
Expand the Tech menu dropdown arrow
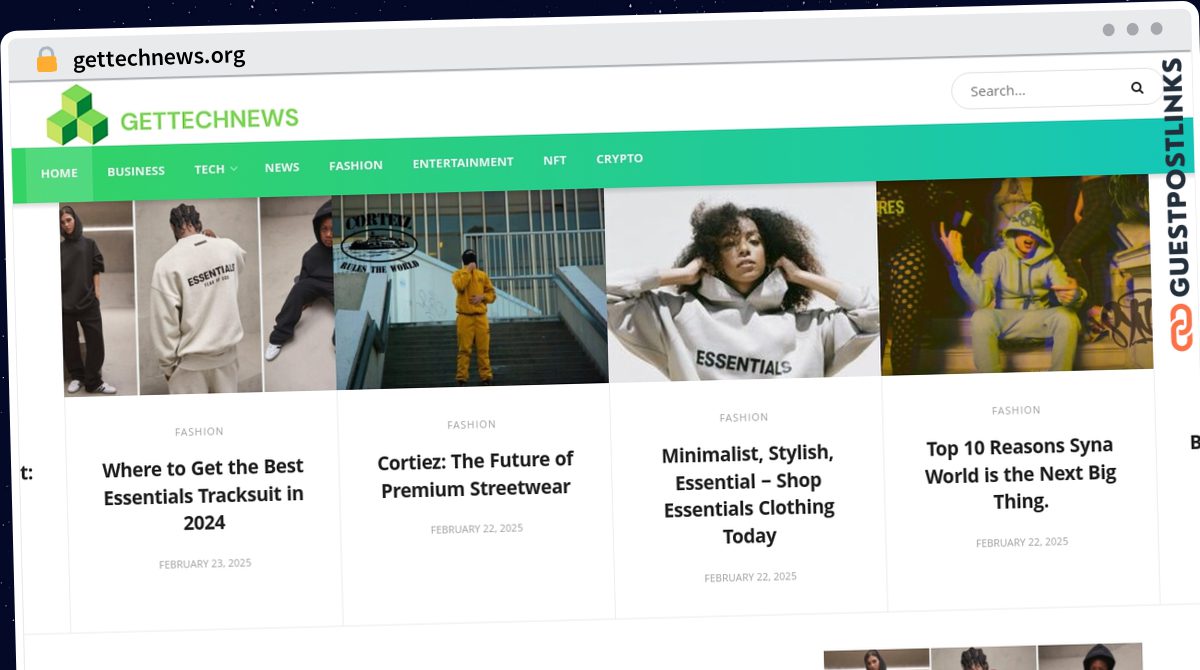click(x=234, y=169)
